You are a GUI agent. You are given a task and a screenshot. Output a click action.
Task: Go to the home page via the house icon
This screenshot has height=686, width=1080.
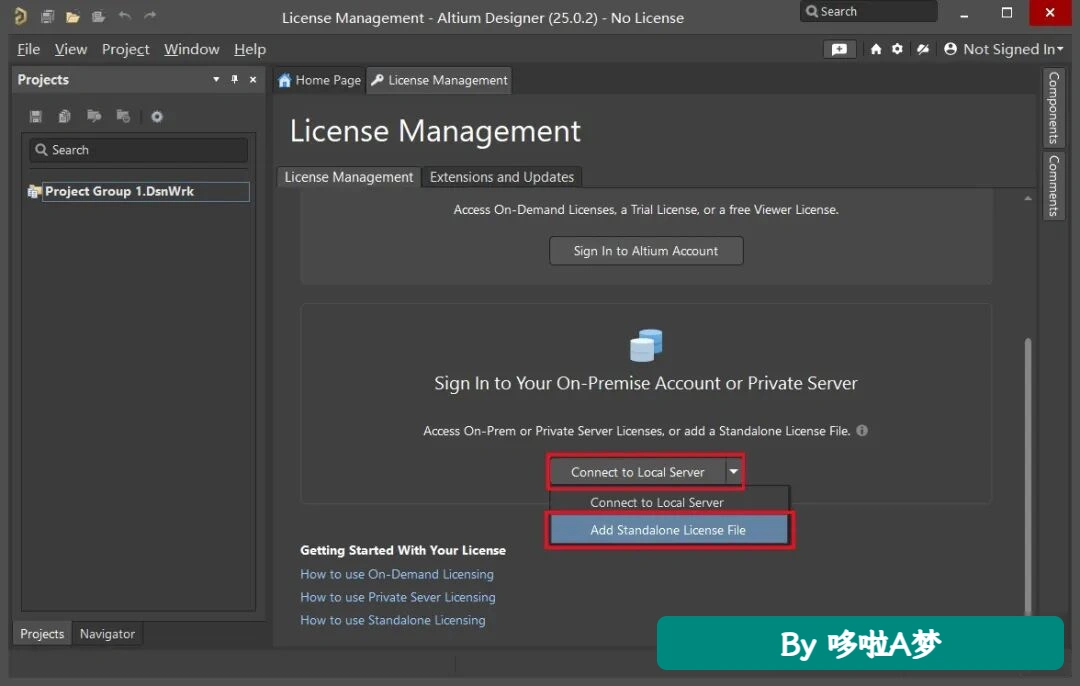click(875, 49)
